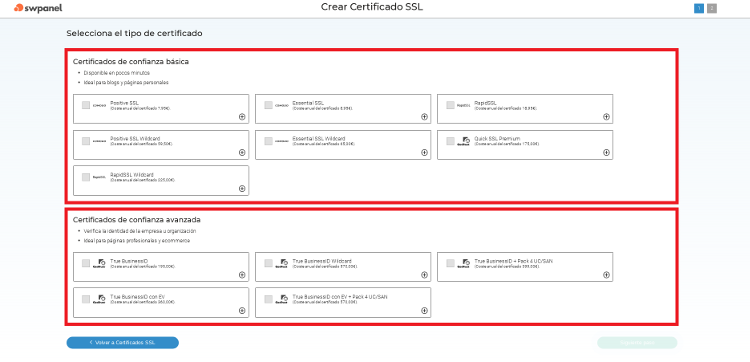Click GeoTrust logo on True BusinessID card
Viewport: 750px width, 362px height.
[x=99, y=263]
